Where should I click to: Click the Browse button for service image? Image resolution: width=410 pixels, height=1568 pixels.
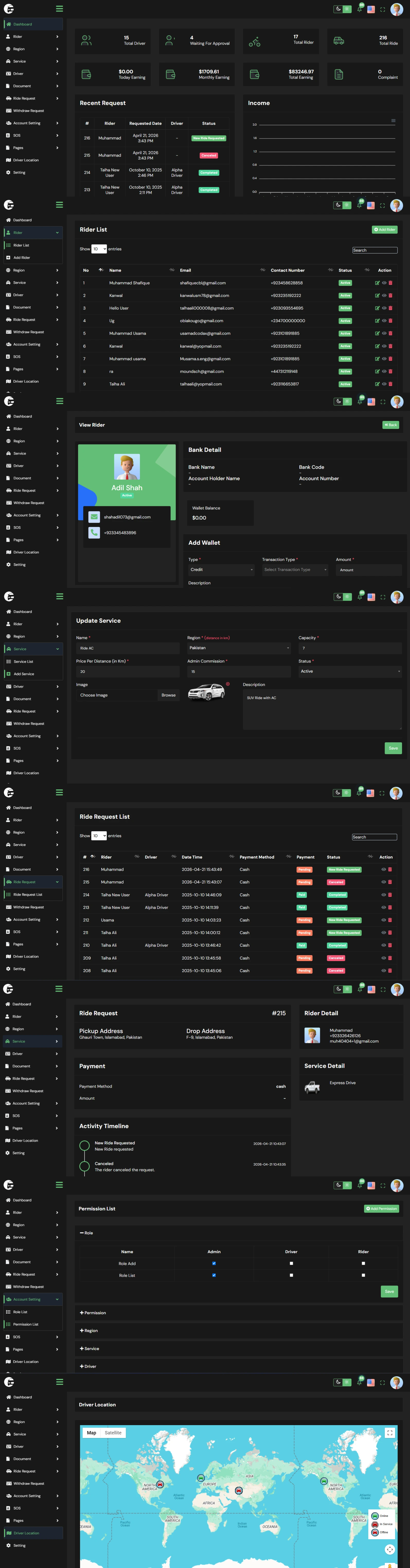point(169,695)
